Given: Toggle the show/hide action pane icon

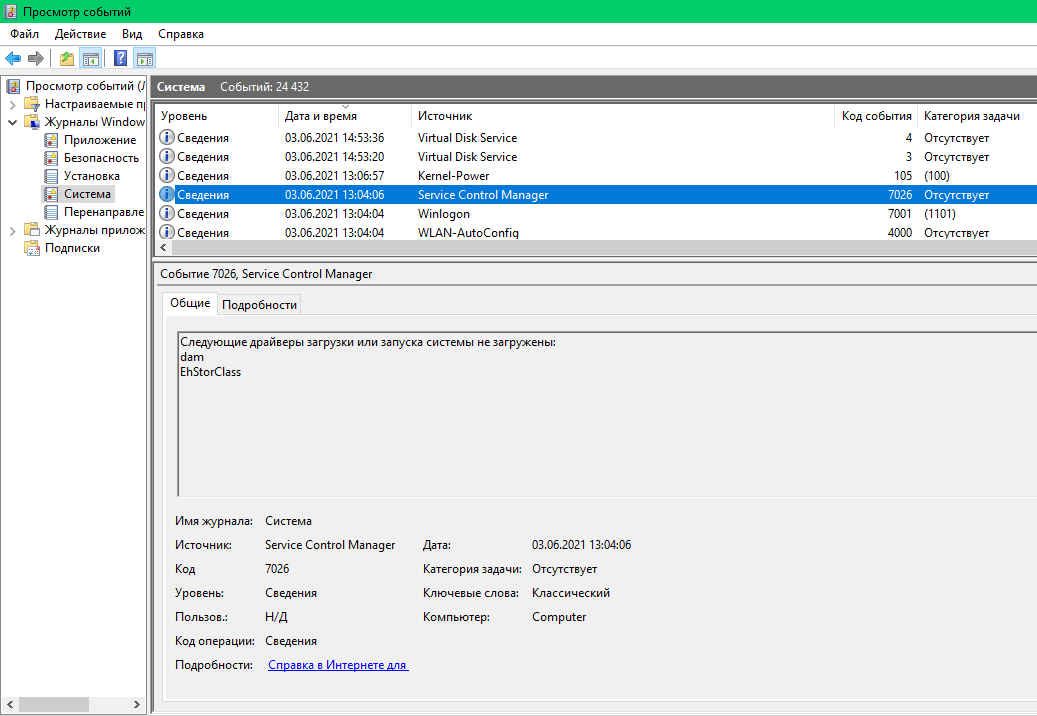Looking at the screenshot, I should [x=145, y=58].
